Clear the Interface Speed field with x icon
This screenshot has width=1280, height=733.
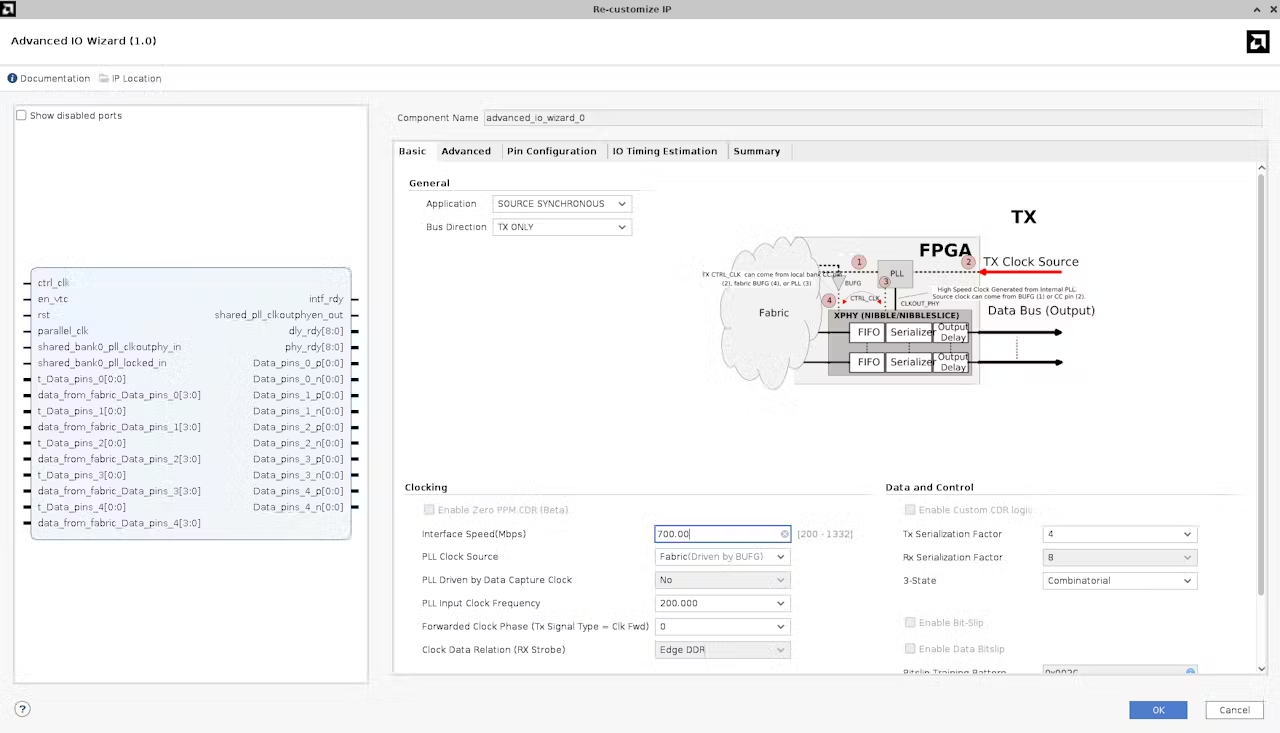[x=784, y=534]
